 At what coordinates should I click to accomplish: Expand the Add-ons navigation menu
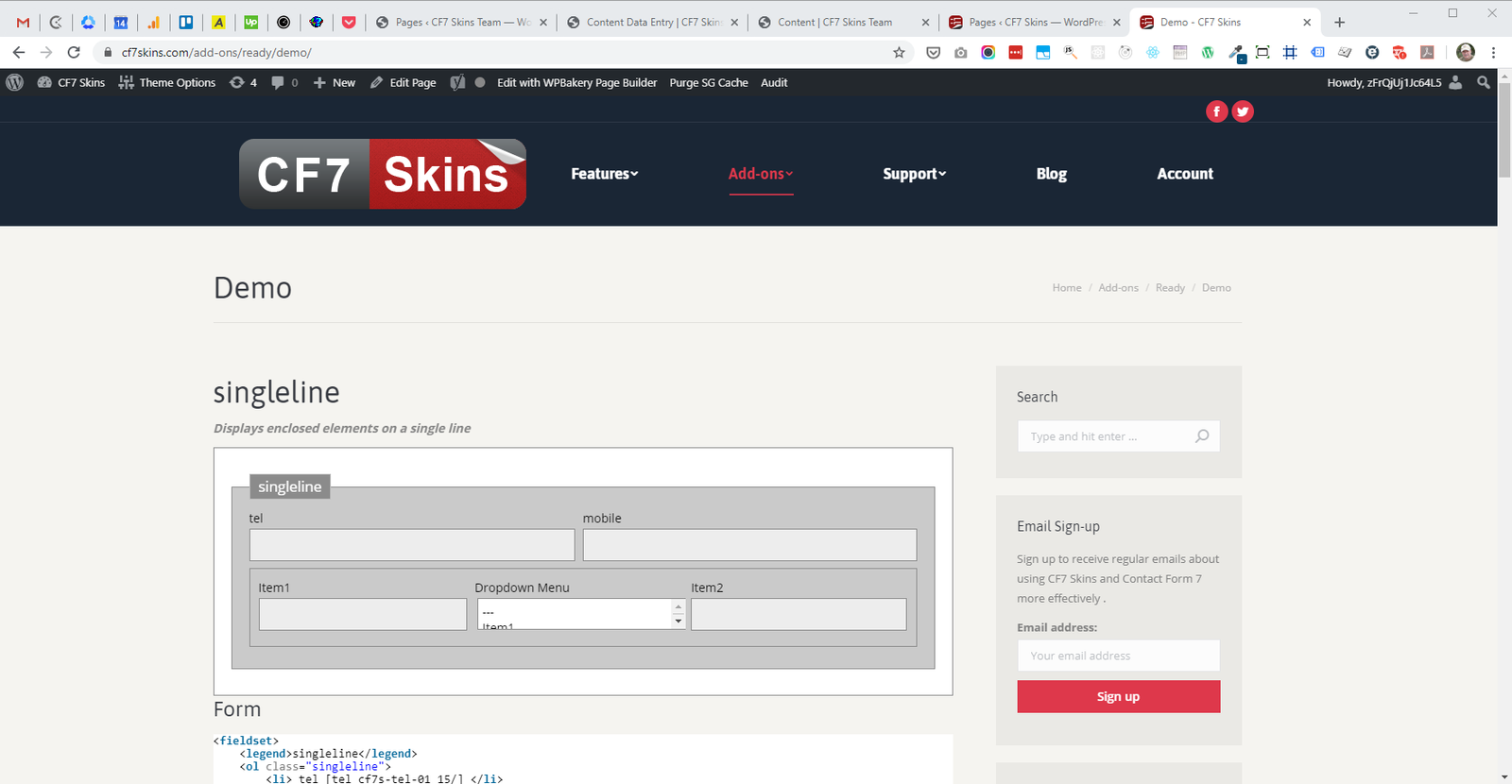760,174
